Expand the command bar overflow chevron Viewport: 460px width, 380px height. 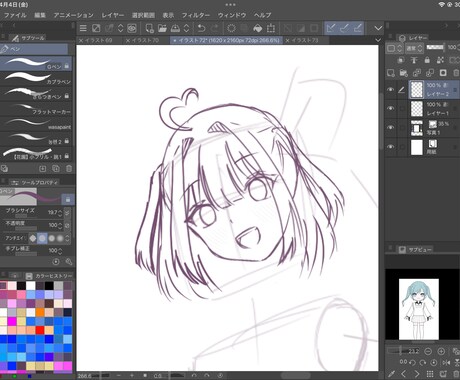click(x=378, y=28)
